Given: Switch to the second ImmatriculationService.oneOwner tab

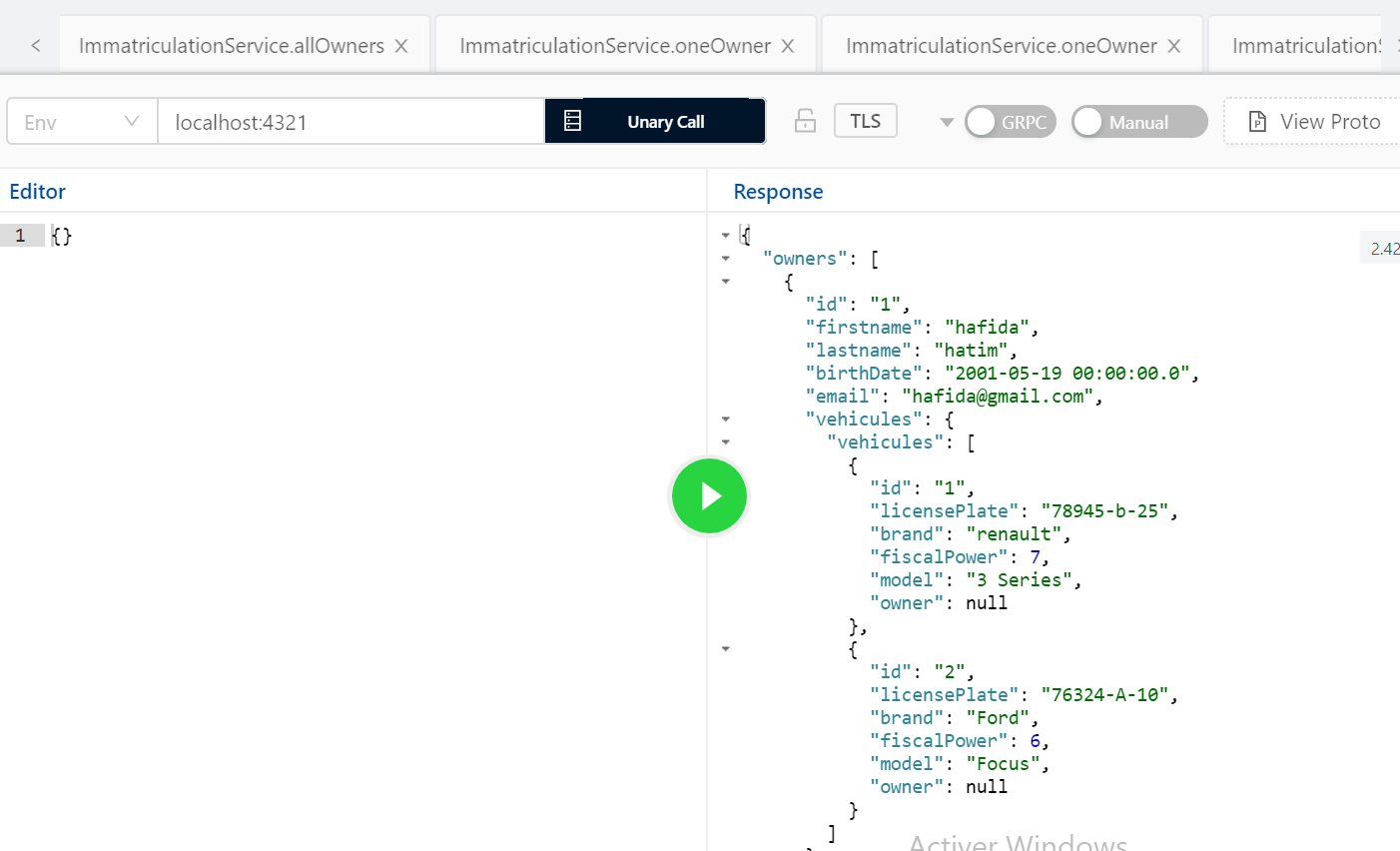Looking at the screenshot, I should 1012,45.
